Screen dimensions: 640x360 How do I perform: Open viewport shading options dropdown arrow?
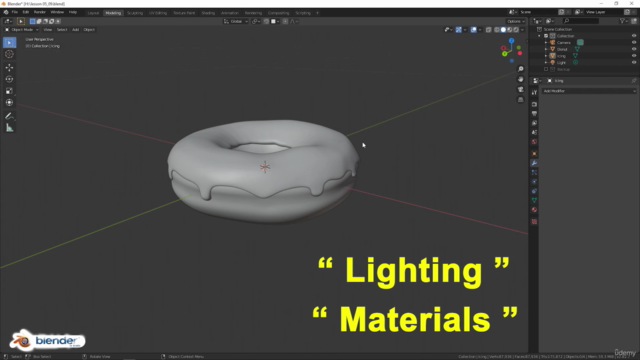(x=522, y=30)
